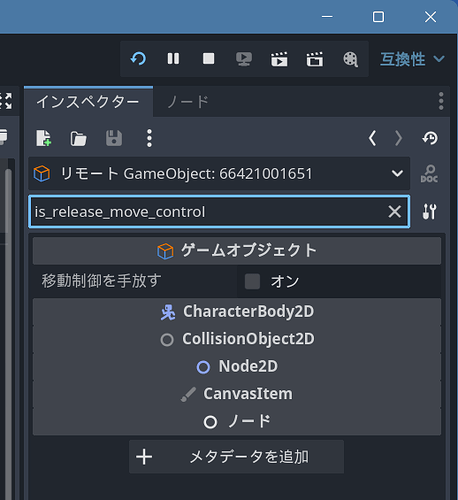Image resolution: width=458 pixels, height=500 pixels.
Task: Clear the is_release_move_control filter text
Action: point(395,212)
